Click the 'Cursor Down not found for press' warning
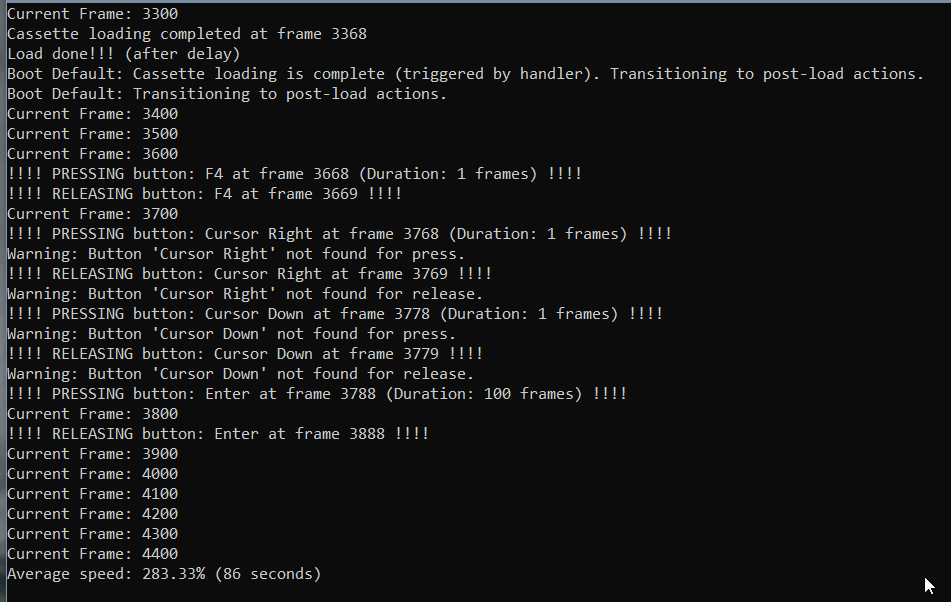 [232, 334]
